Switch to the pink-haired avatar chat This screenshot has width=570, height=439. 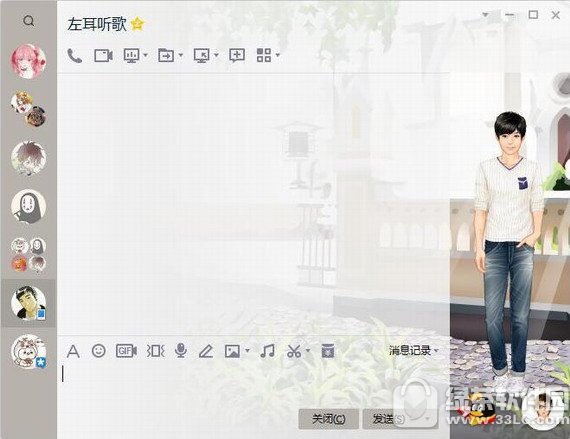28,61
